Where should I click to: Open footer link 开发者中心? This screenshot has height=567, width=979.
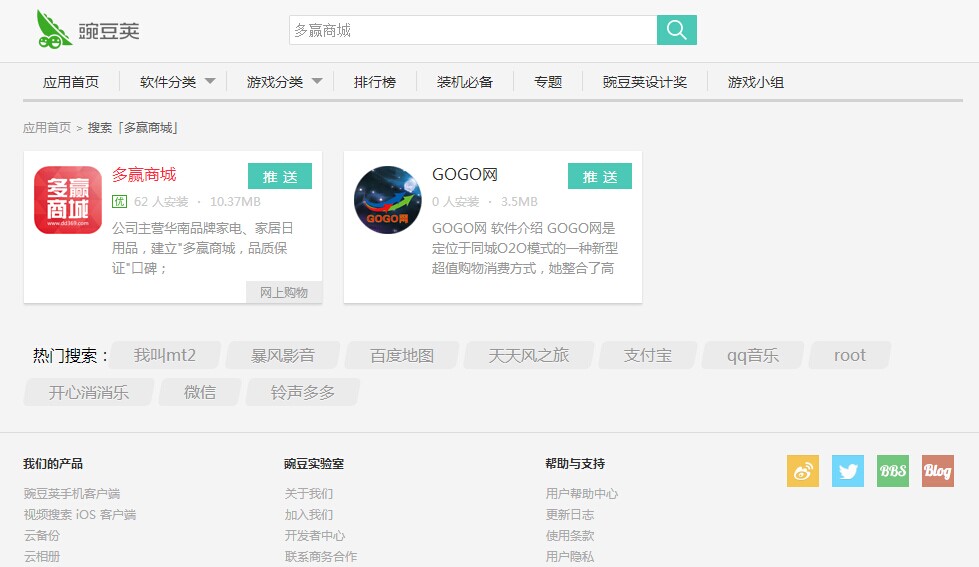[x=315, y=536]
